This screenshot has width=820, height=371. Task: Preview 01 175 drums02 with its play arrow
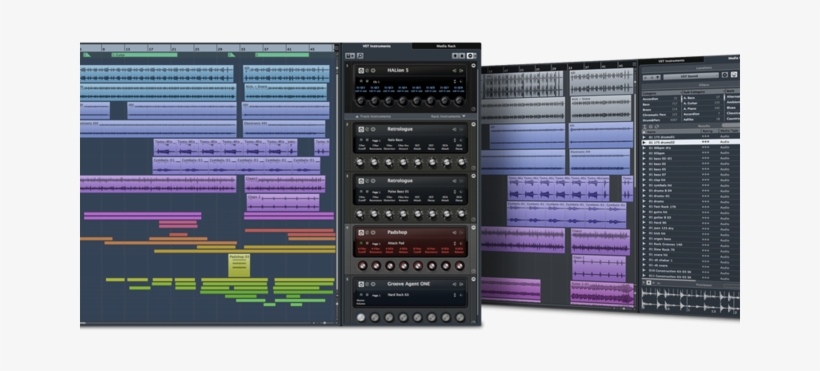644,142
